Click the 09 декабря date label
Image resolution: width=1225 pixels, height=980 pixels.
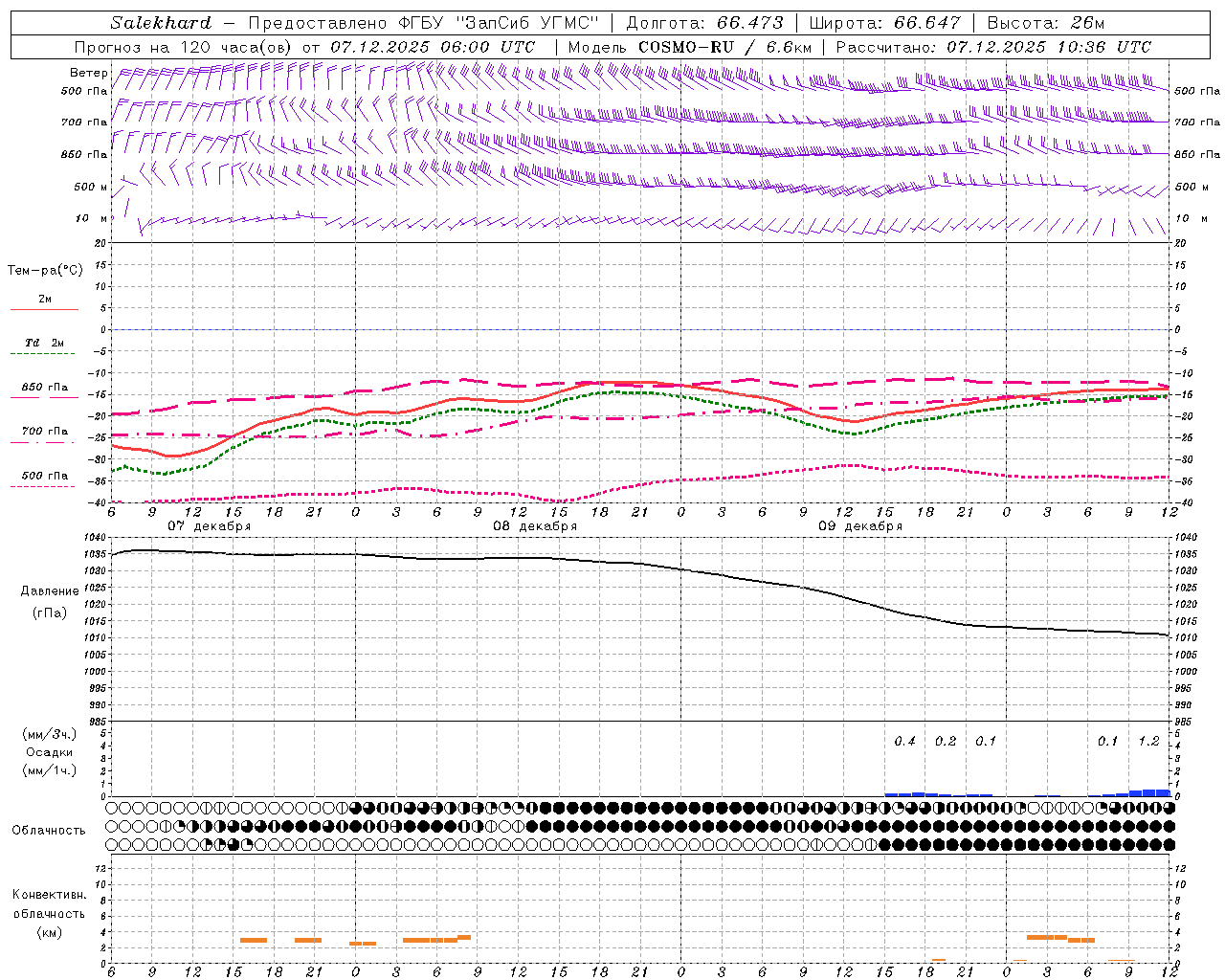(860, 526)
